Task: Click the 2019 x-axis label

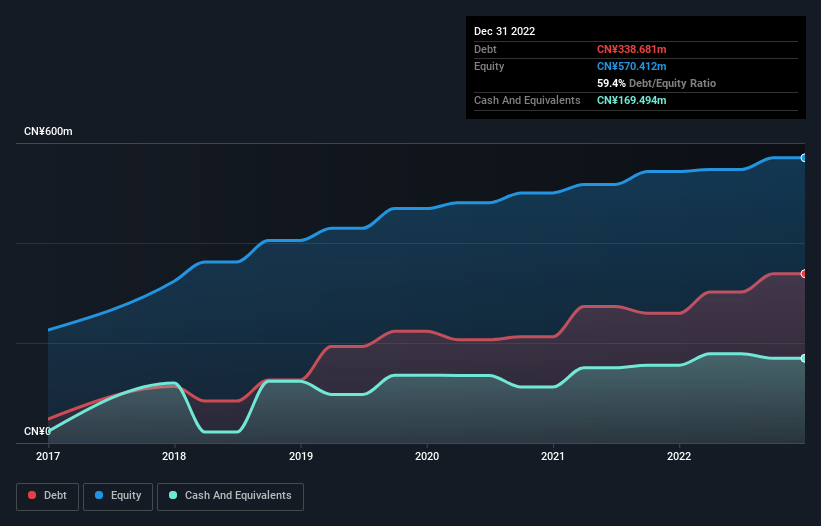Action: (x=301, y=456)
